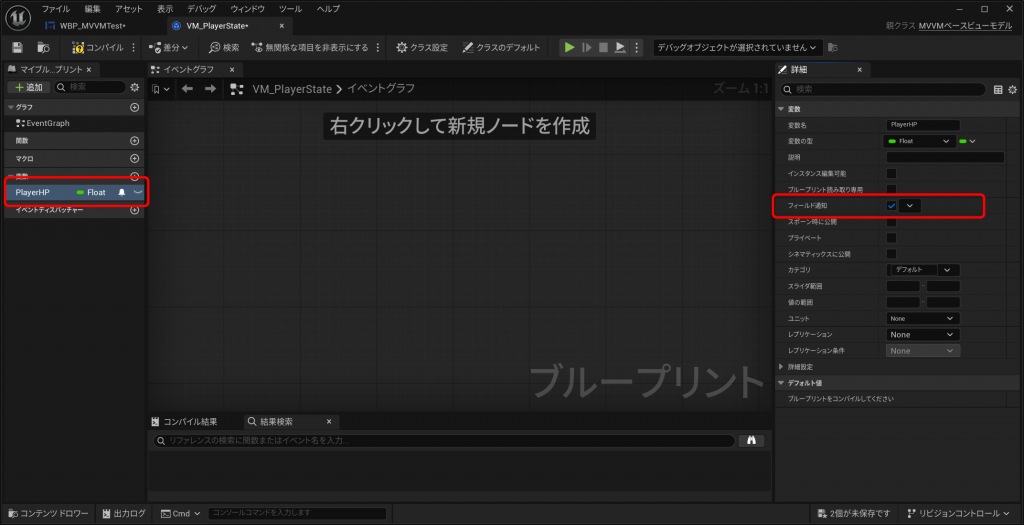The height and width of the screenshot is (525, 1024).
Task: Open the My Blueprint panel gear settings
Action: tap(135, 88)
